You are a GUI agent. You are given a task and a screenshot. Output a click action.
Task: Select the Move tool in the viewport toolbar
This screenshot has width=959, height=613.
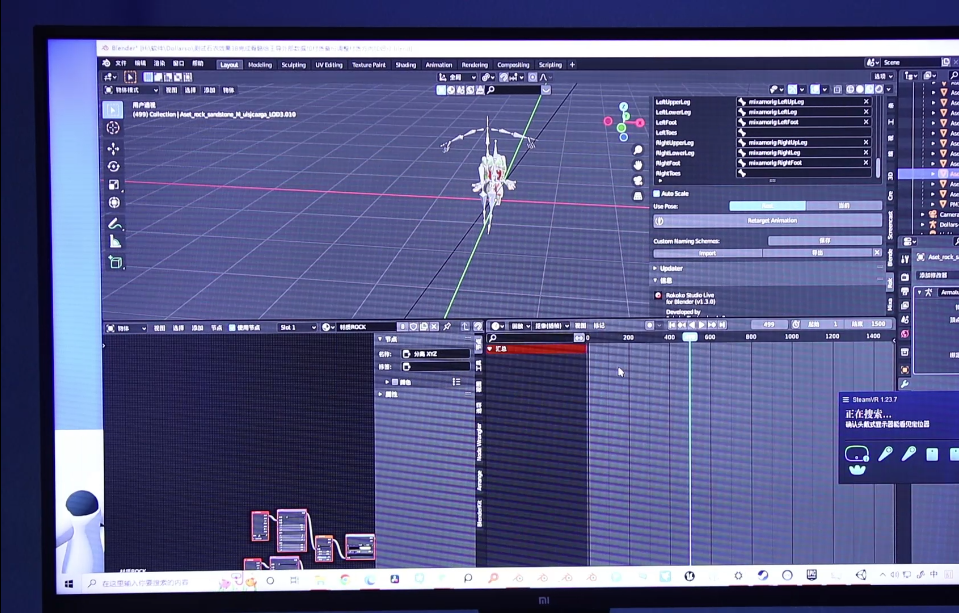(x=113, y=148)
